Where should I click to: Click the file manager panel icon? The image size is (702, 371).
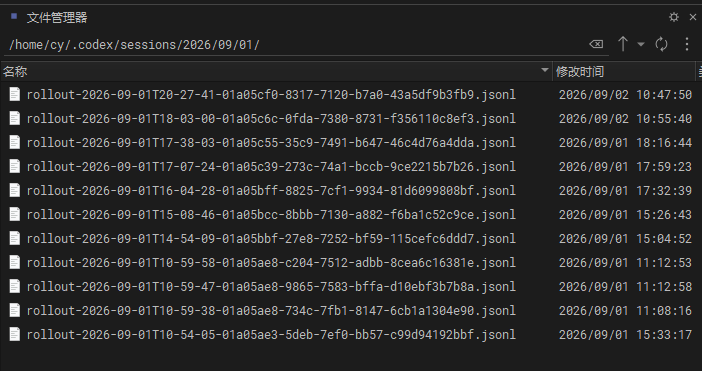[x=14, y=16]
